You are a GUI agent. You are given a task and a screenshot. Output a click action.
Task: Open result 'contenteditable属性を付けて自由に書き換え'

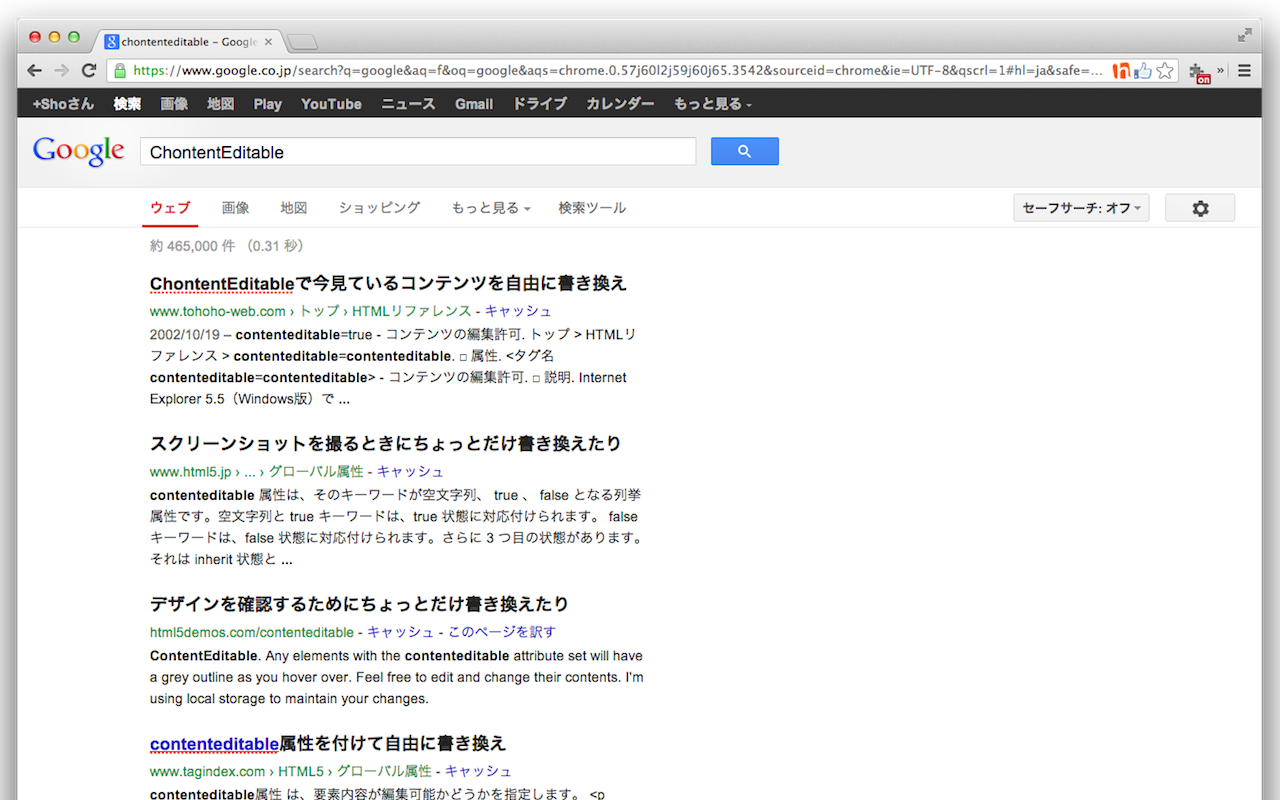(x=328, y=743)
